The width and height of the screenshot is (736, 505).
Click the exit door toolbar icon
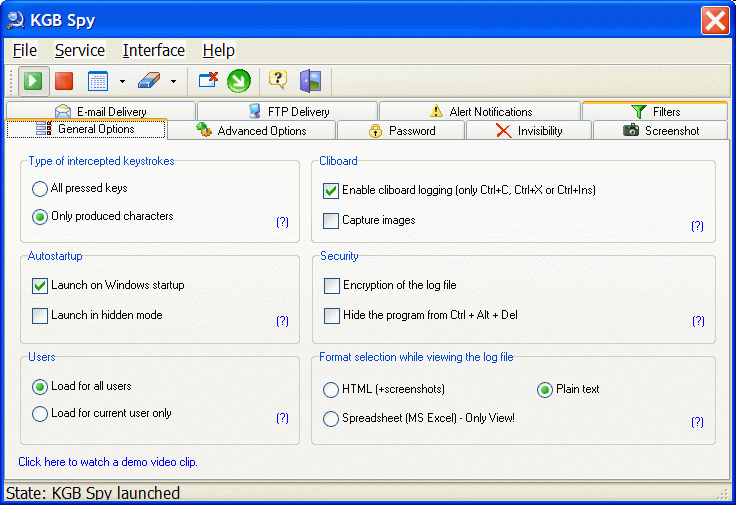[x=310, y=81]
